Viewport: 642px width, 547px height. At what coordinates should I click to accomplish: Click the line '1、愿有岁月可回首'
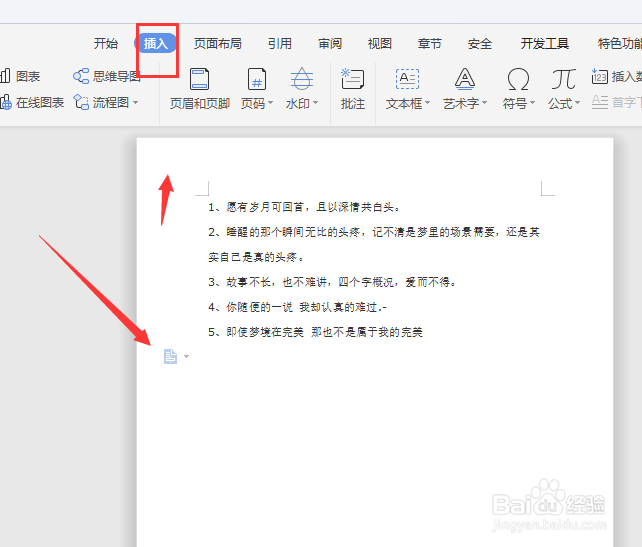pos(304,207)
